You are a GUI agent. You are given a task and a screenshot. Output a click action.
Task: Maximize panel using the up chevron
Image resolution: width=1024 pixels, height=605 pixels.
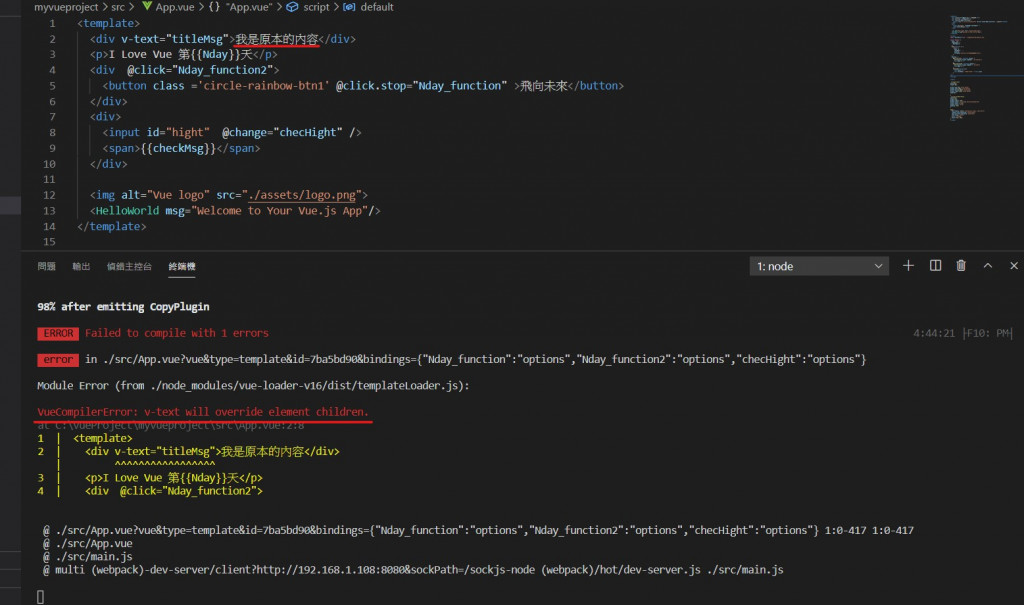[987, 266]
